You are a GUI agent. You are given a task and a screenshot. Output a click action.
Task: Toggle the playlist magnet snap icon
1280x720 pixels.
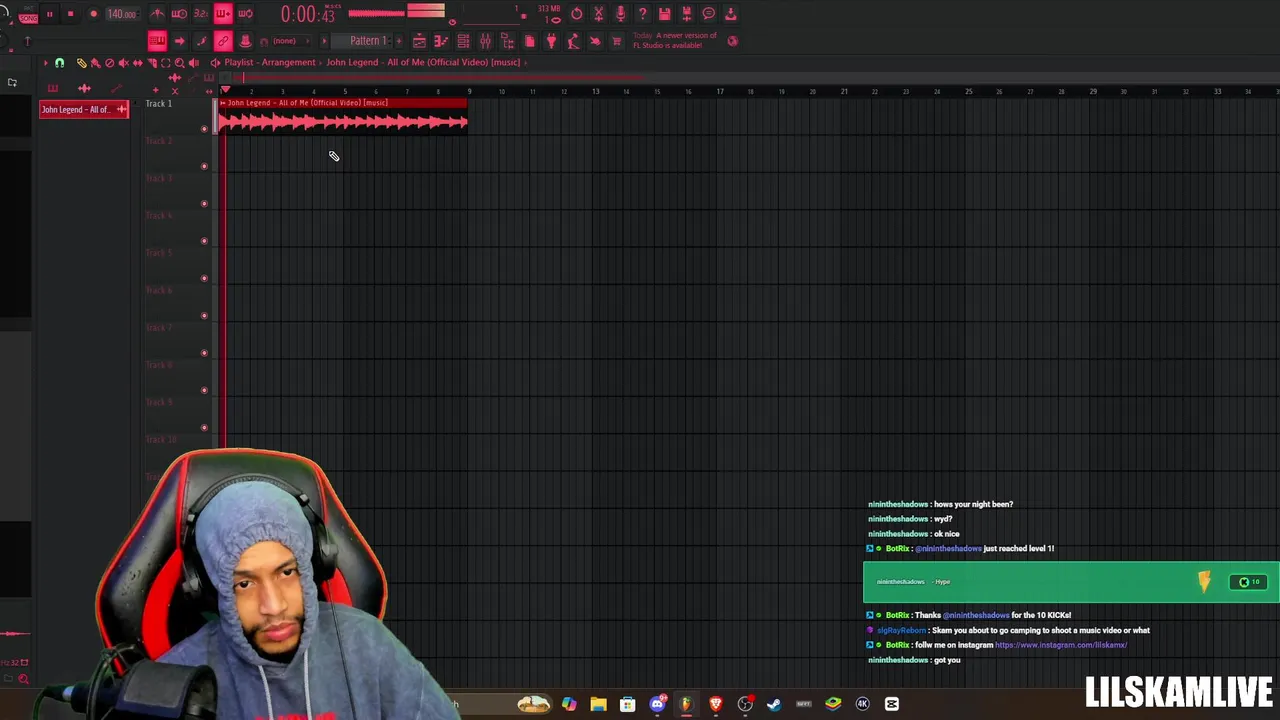point(59,62)
